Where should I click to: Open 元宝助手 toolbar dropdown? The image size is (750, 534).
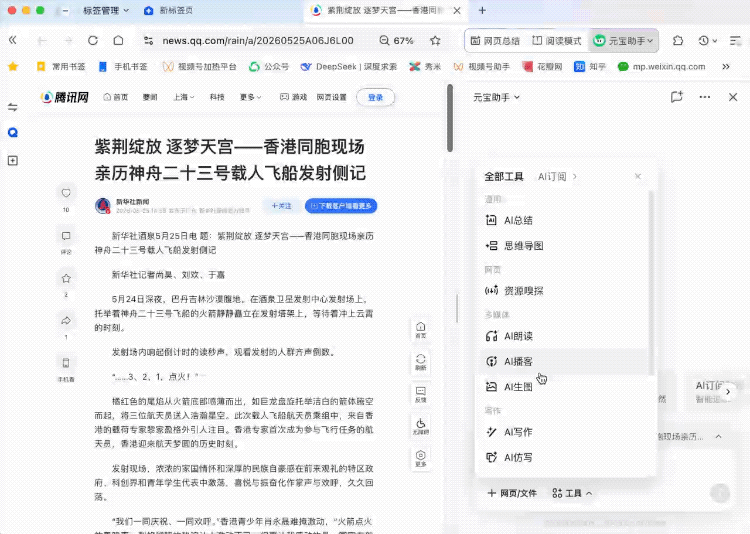tap(624, 41)
